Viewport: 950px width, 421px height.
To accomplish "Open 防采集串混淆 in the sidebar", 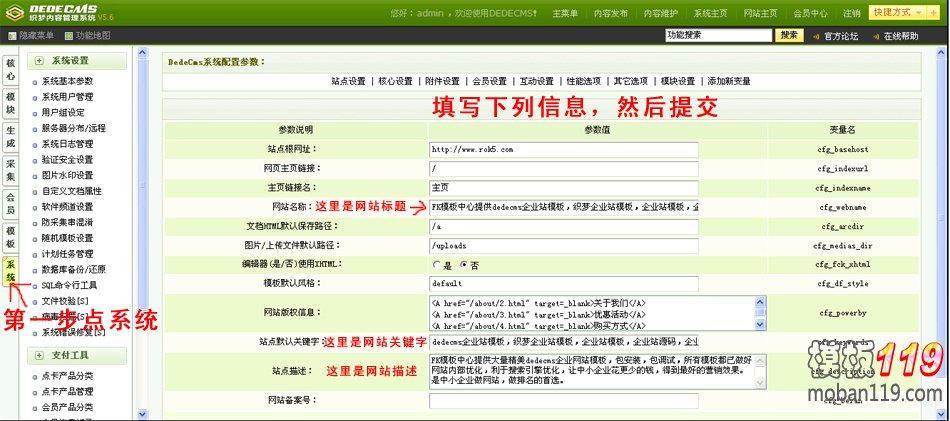I will [x=67, y=222].
